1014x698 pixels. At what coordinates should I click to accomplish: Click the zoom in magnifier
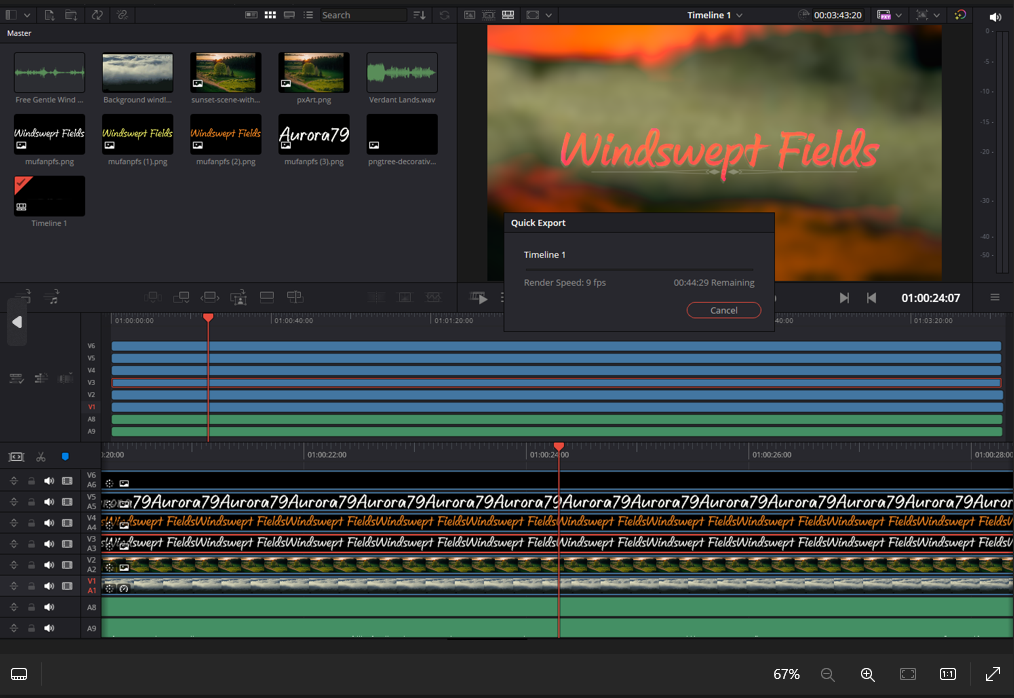point(867,674)
